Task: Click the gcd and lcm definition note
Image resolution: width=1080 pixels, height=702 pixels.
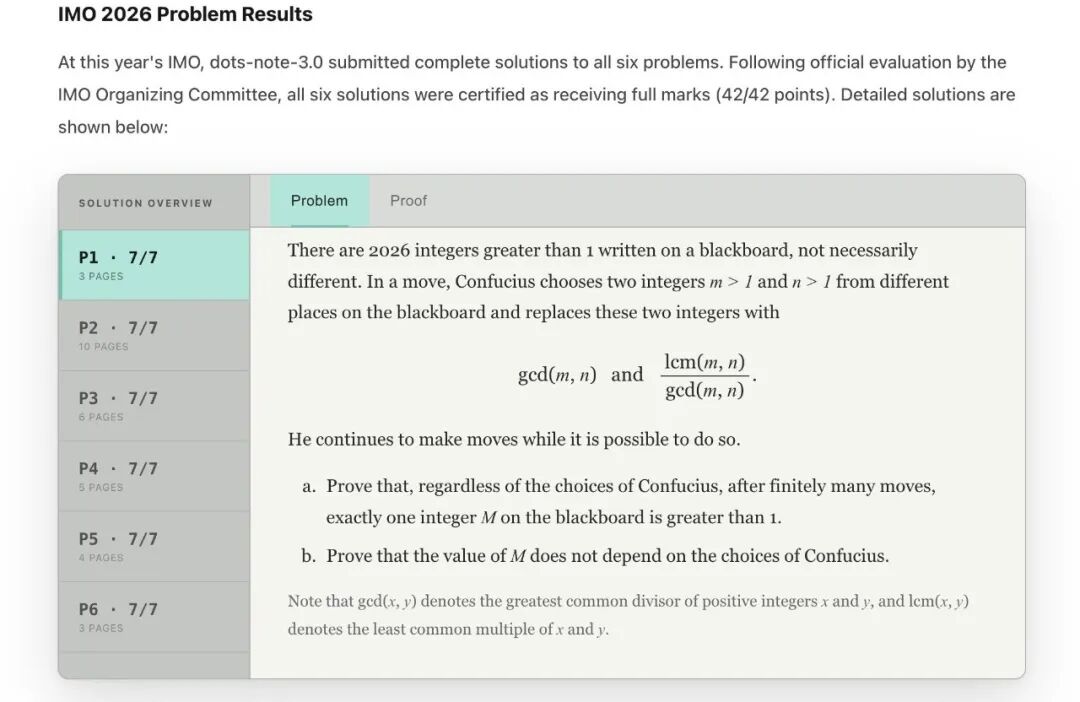Action: [x=628, y=615]
